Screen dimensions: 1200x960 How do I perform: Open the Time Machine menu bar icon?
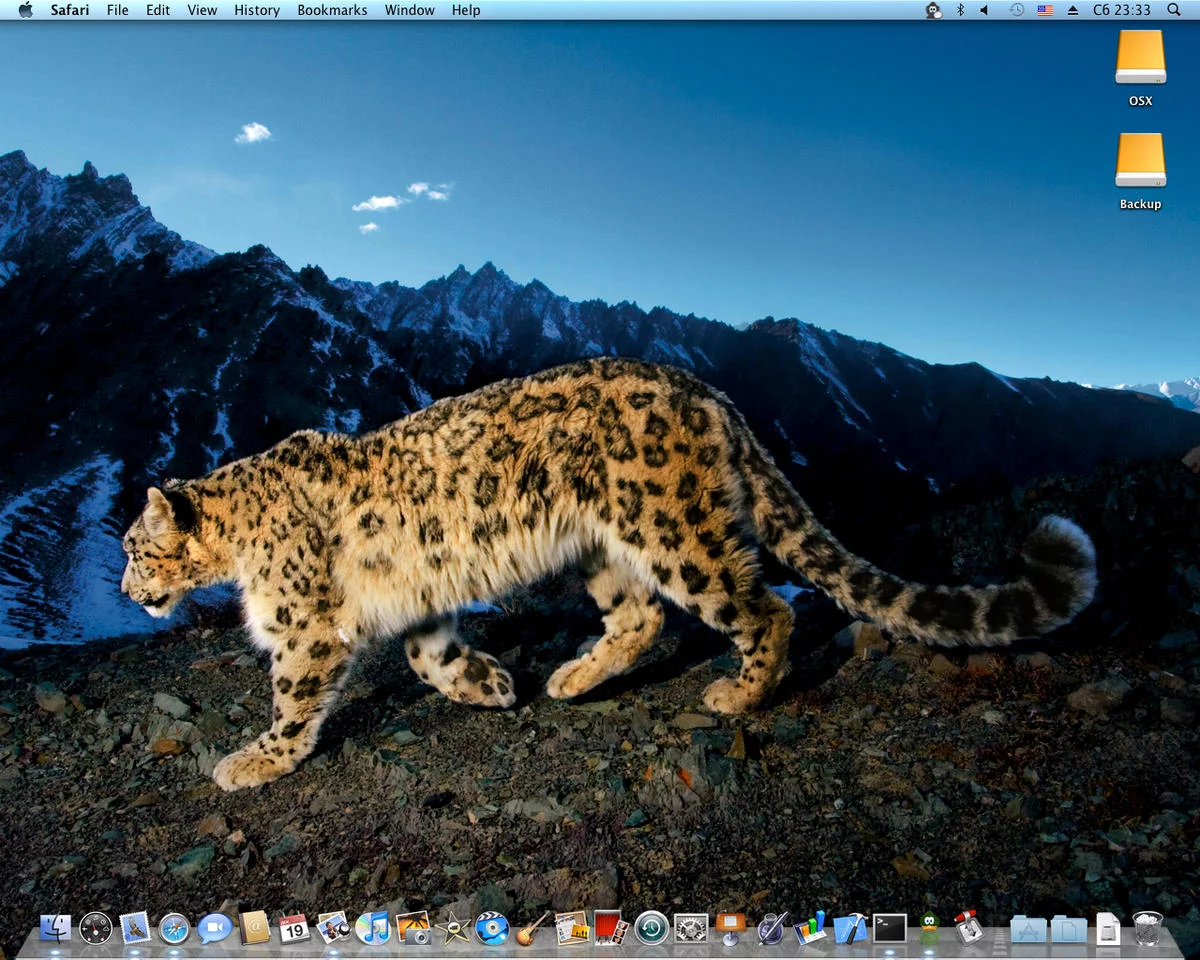pyautogui.click(x=1016, y=10)
